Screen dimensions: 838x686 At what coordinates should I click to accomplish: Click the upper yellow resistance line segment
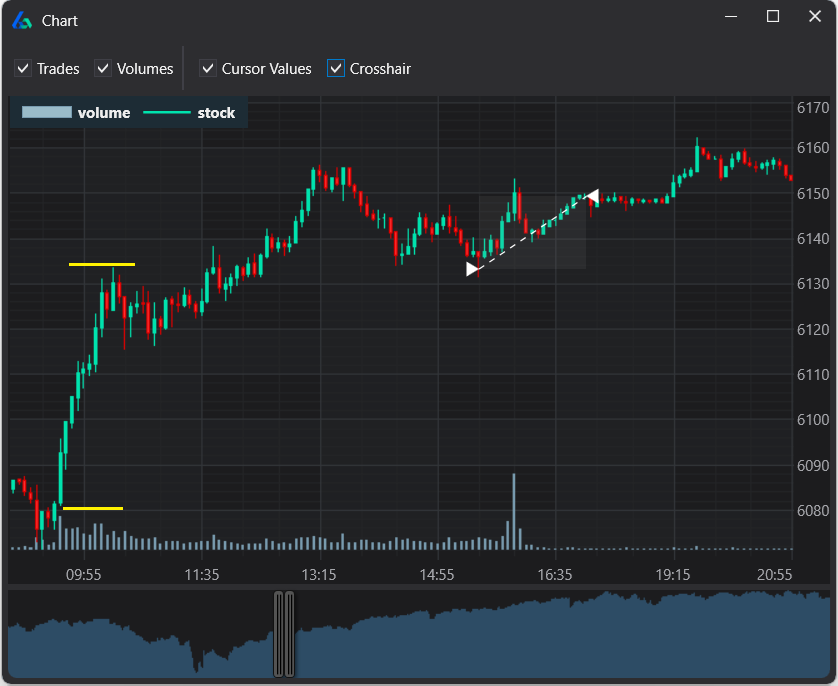[x=101, y=264]
